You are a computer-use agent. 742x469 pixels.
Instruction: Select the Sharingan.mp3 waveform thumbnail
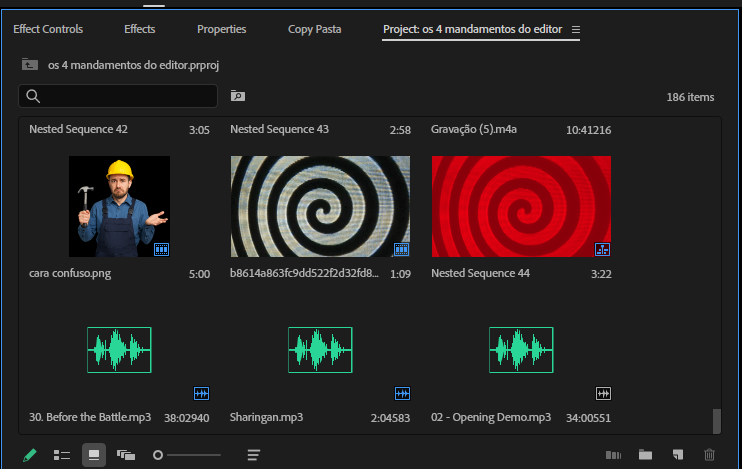320,350
